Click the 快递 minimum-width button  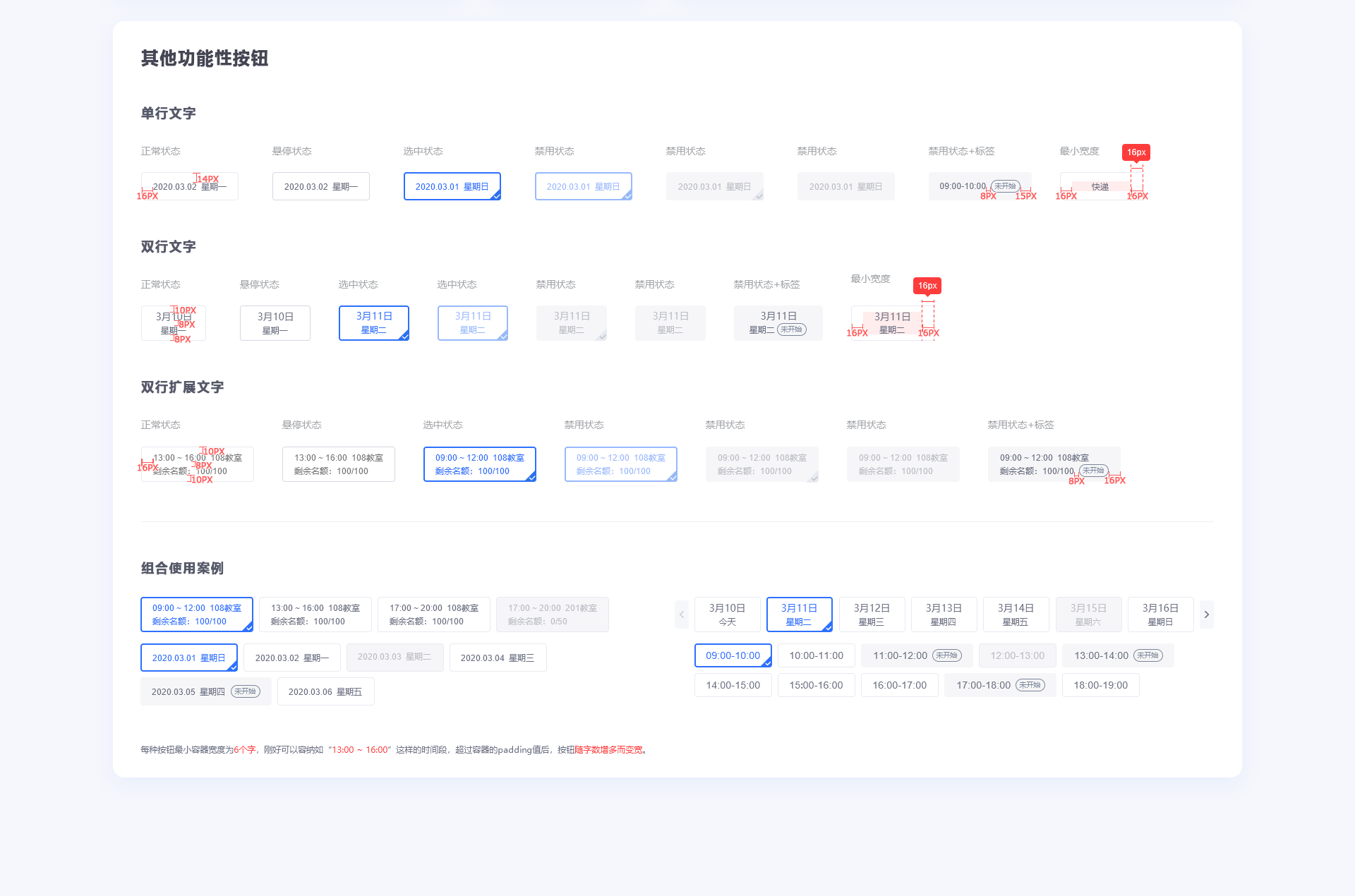[1100, 186]
